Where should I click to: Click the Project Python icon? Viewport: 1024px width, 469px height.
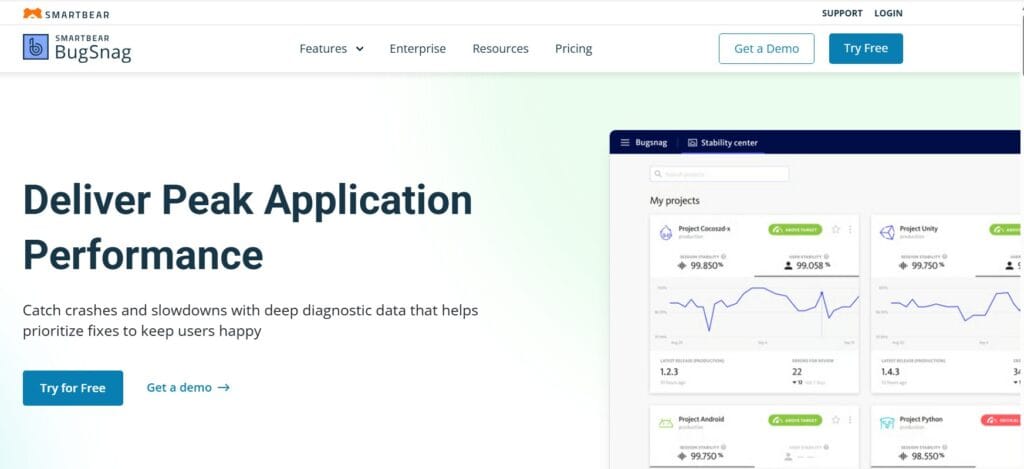(x=886, y=423)
